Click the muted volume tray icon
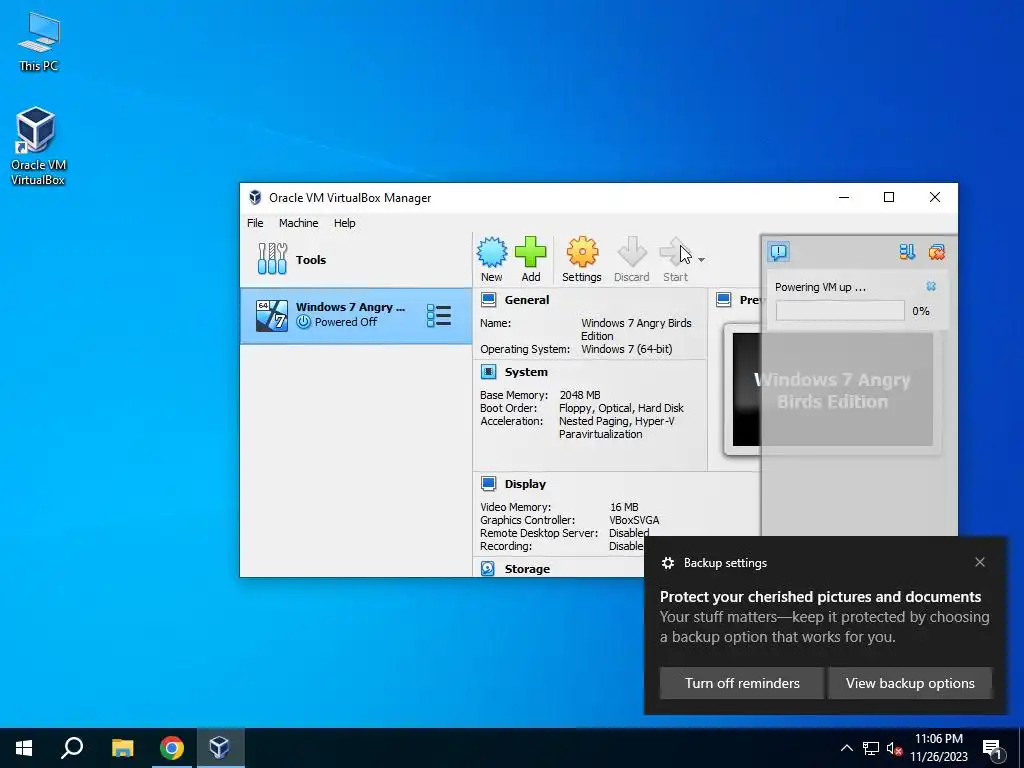This screenshot has height=768, width=1024. (894, 749)
